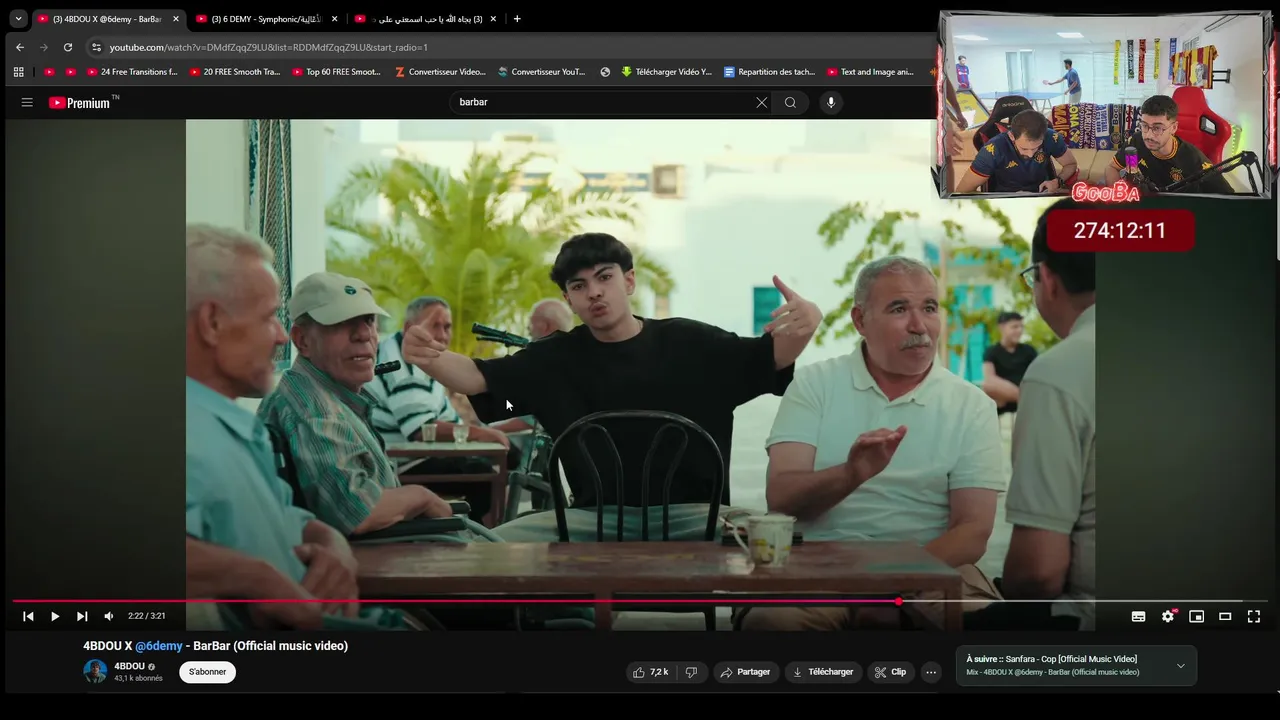Open the 4BDOU channel name link
The width and height of the screenshot is (1280, 720).
pyautogui.click(x=129, y=666)
